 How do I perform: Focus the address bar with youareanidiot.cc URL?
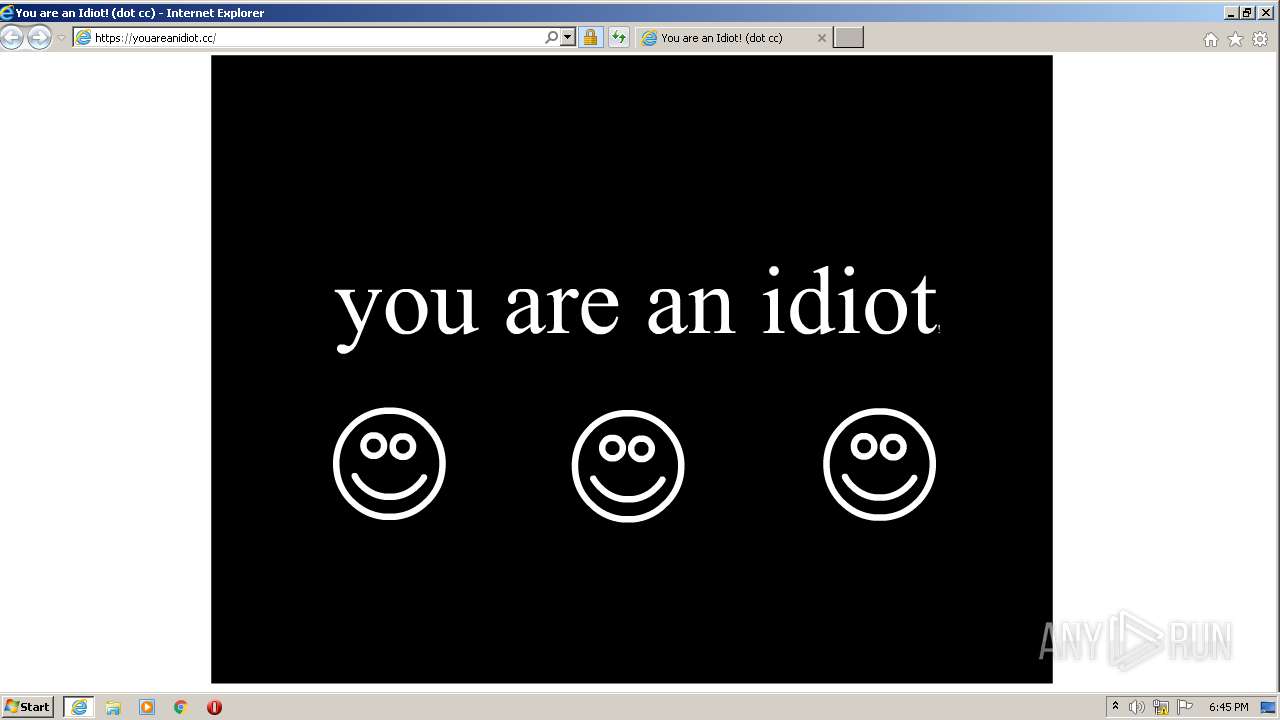(310, 38)
